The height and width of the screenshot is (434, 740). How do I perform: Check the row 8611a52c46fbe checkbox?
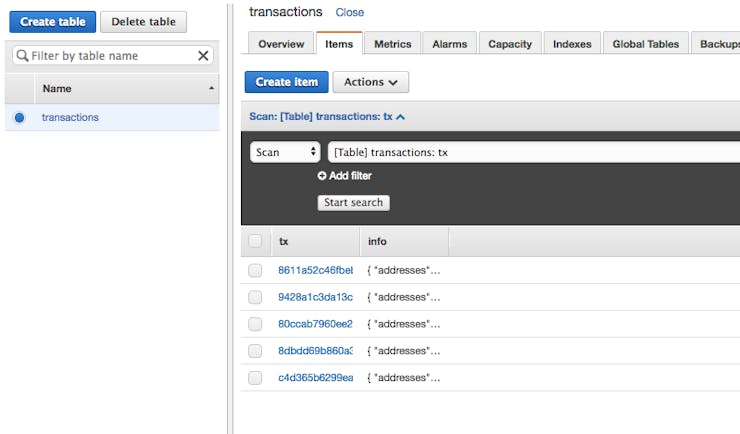pyautogui.click(x=255, y=270)
